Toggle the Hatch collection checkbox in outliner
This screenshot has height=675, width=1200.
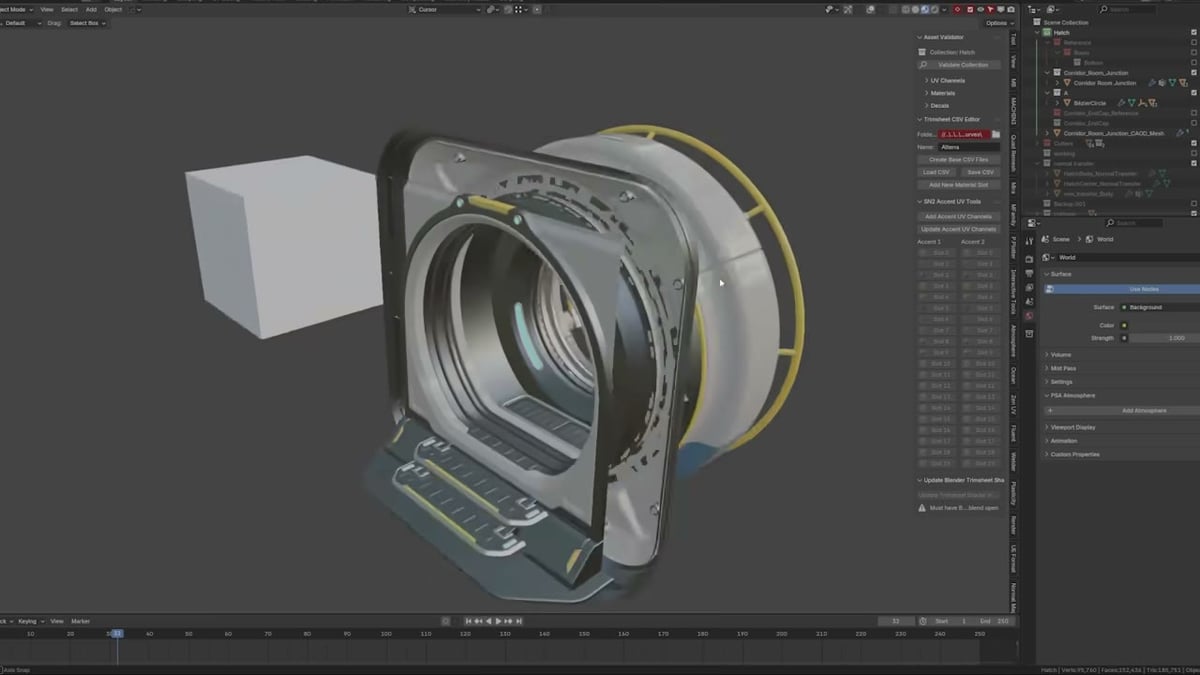[1194, 32]
